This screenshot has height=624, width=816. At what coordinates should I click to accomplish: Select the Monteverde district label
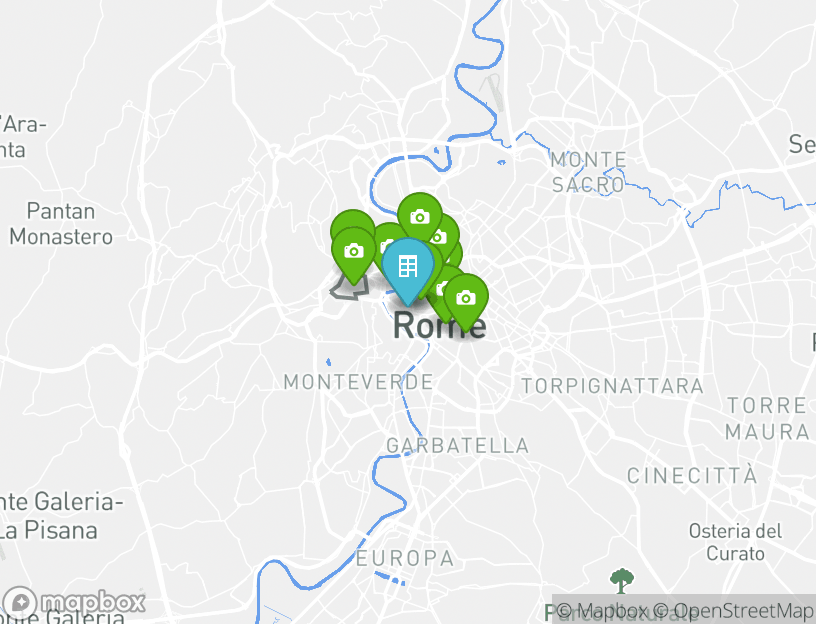359,383
